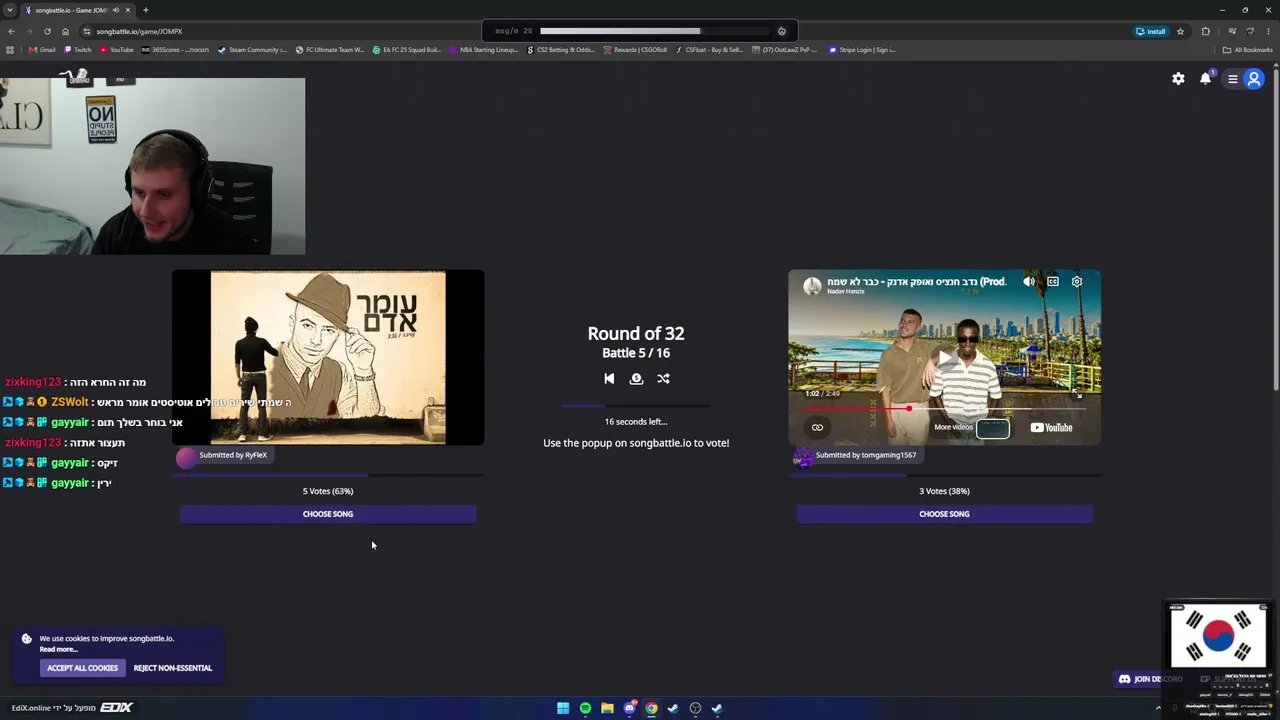The width and height of the screenshot is (1280, 720).
Task: View site information icon in address bar
Action: pyautogui.click(x=86, y=31)
